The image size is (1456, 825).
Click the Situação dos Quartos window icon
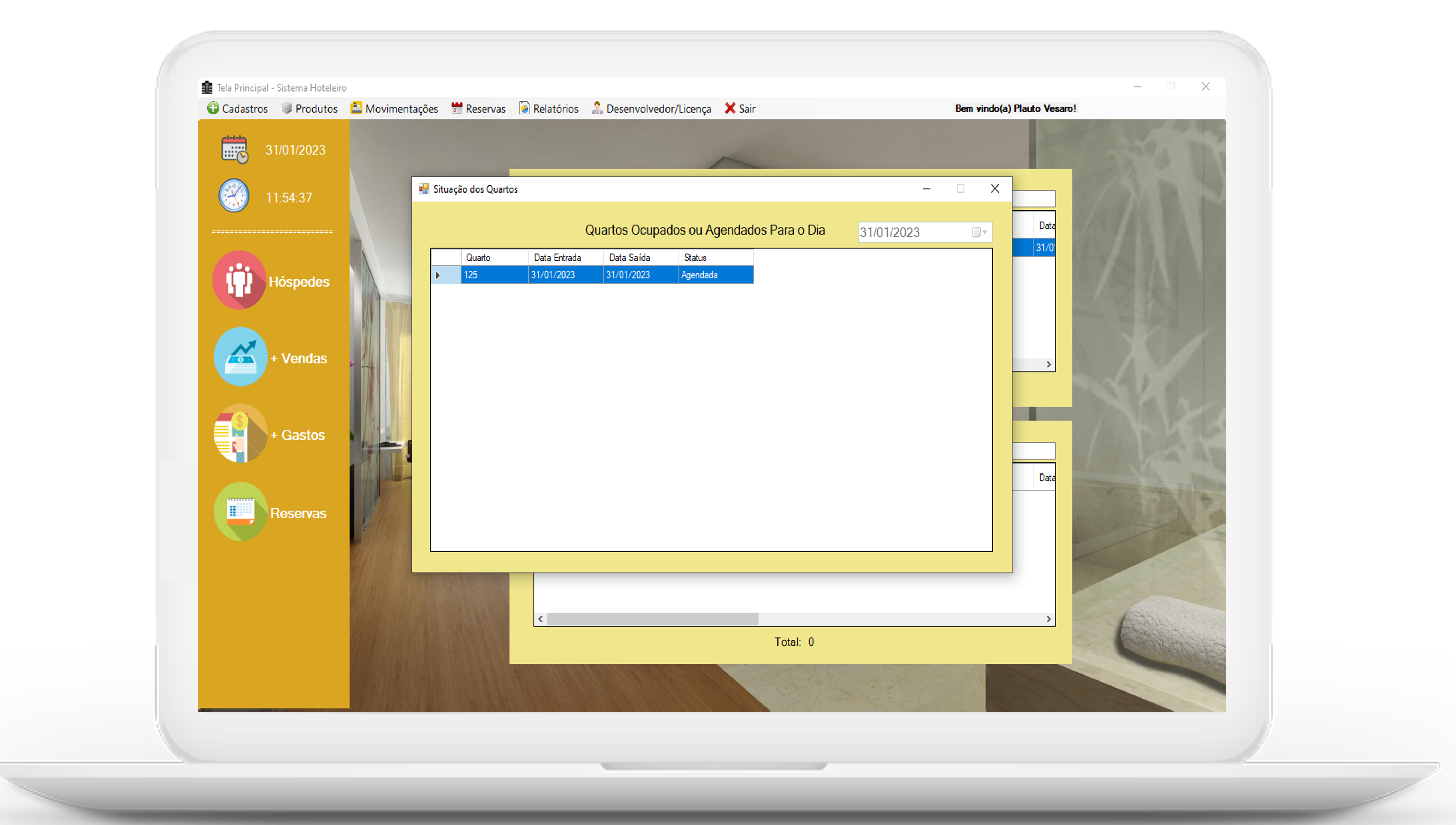click(x=424, y=189)
